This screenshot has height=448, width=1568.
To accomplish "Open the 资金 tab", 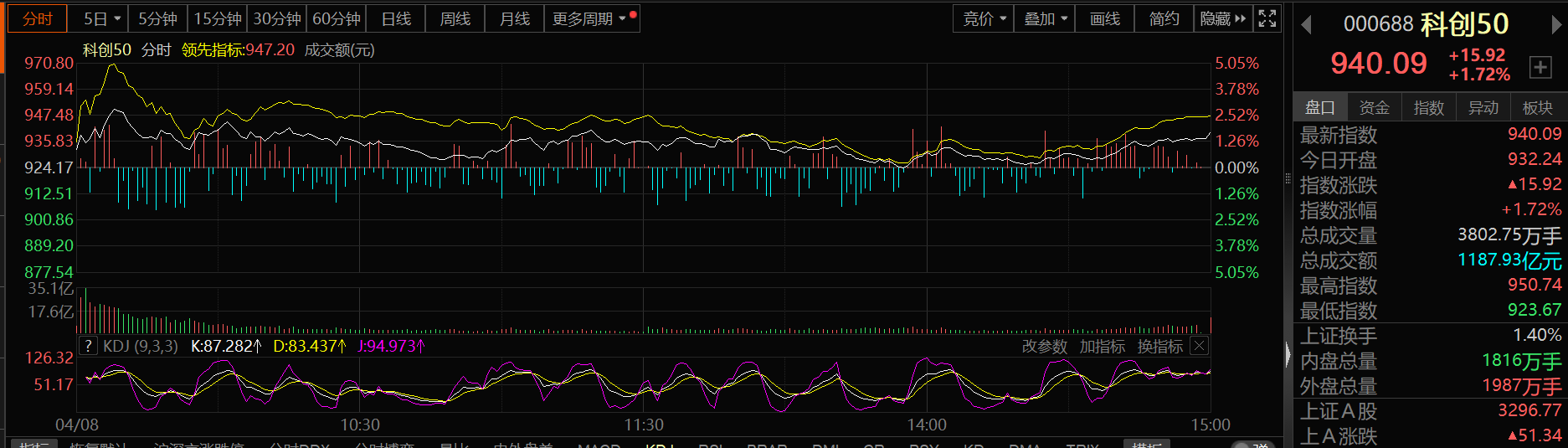I will 1375,107.
